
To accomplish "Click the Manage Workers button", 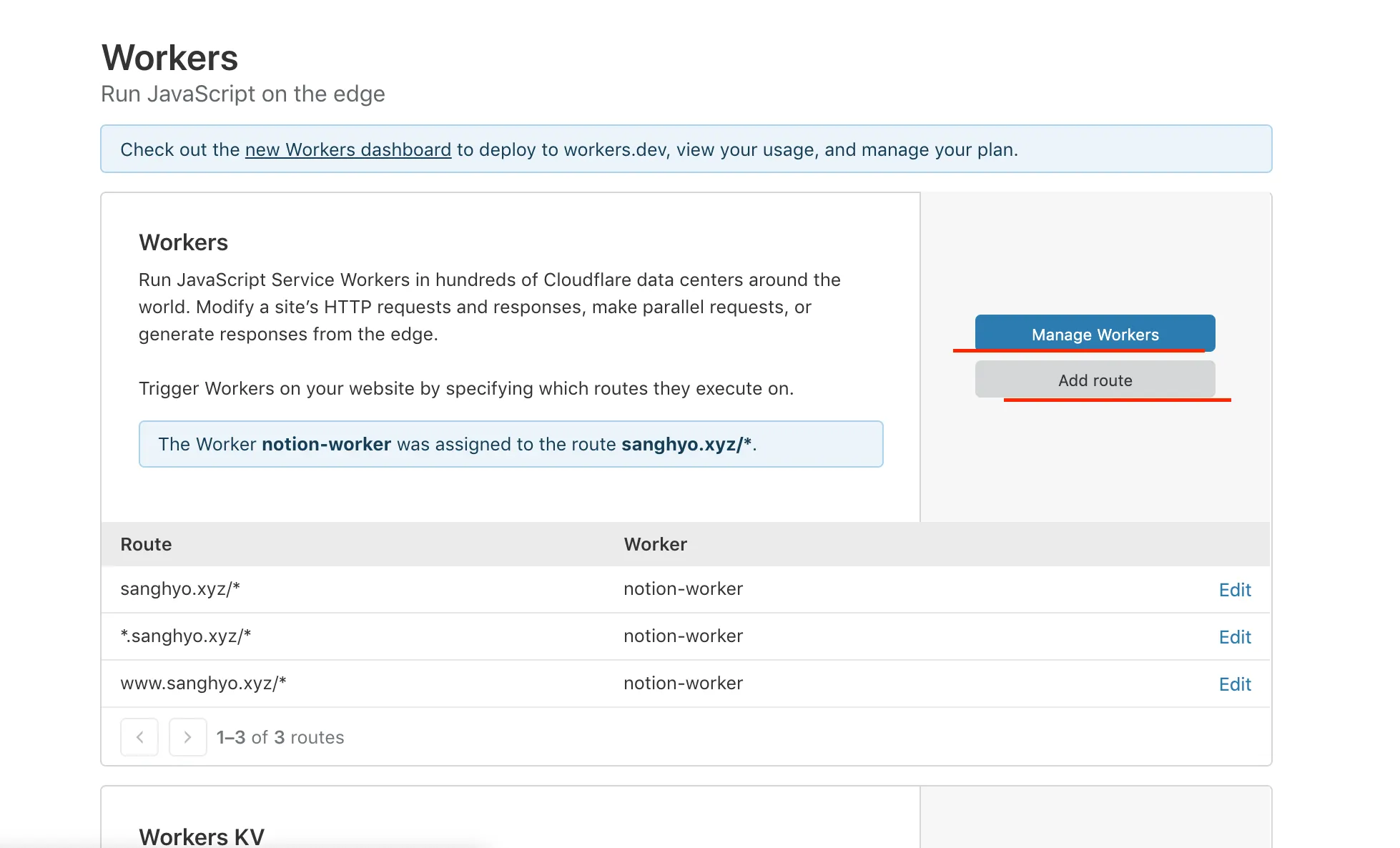I will [x=1095, y=334].
